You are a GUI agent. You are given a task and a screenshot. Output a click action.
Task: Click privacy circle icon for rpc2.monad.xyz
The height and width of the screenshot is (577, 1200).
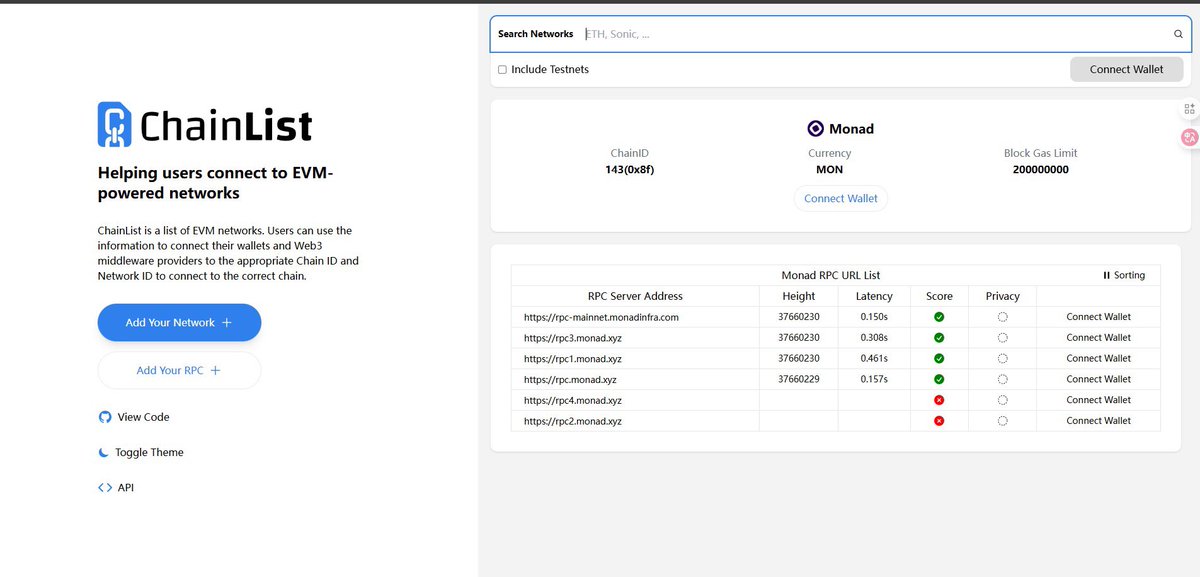click(1002, 421)
